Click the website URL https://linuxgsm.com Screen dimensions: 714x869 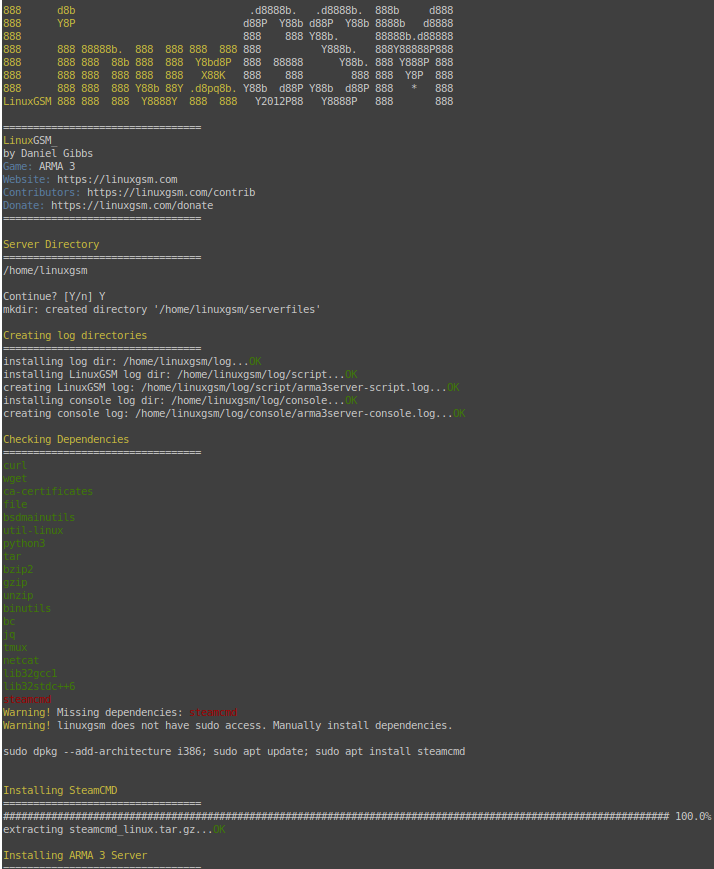coord(117,180)
